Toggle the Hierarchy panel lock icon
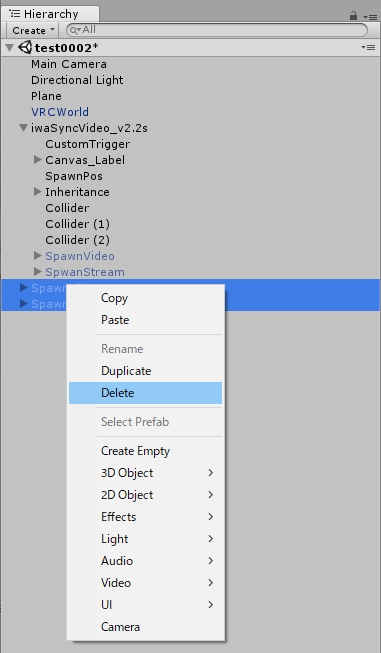 [x=353, y=16]
